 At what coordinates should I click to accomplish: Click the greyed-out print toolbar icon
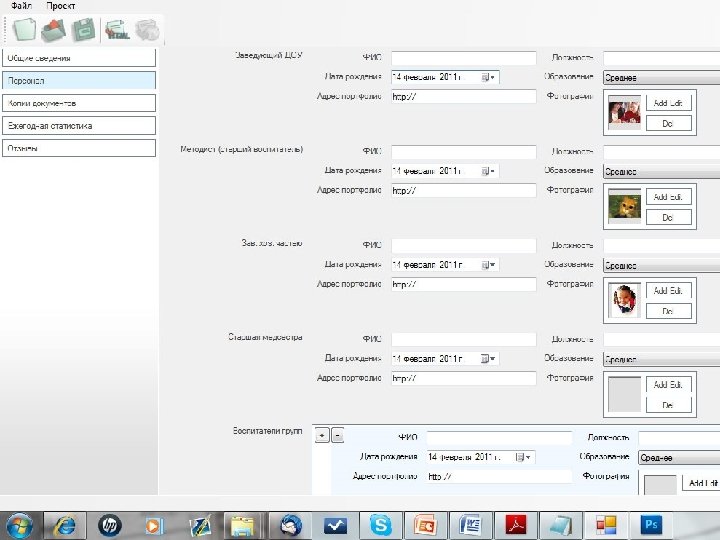[x=147, y=30]
